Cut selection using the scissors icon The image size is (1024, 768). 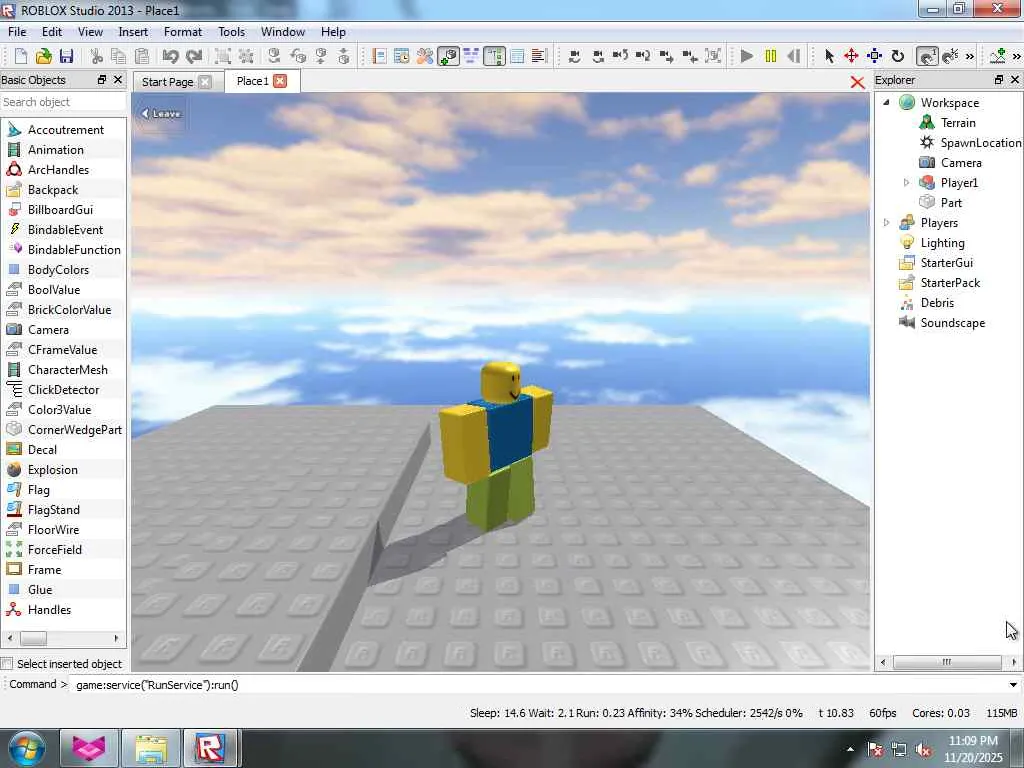click(x=97, y=56)
